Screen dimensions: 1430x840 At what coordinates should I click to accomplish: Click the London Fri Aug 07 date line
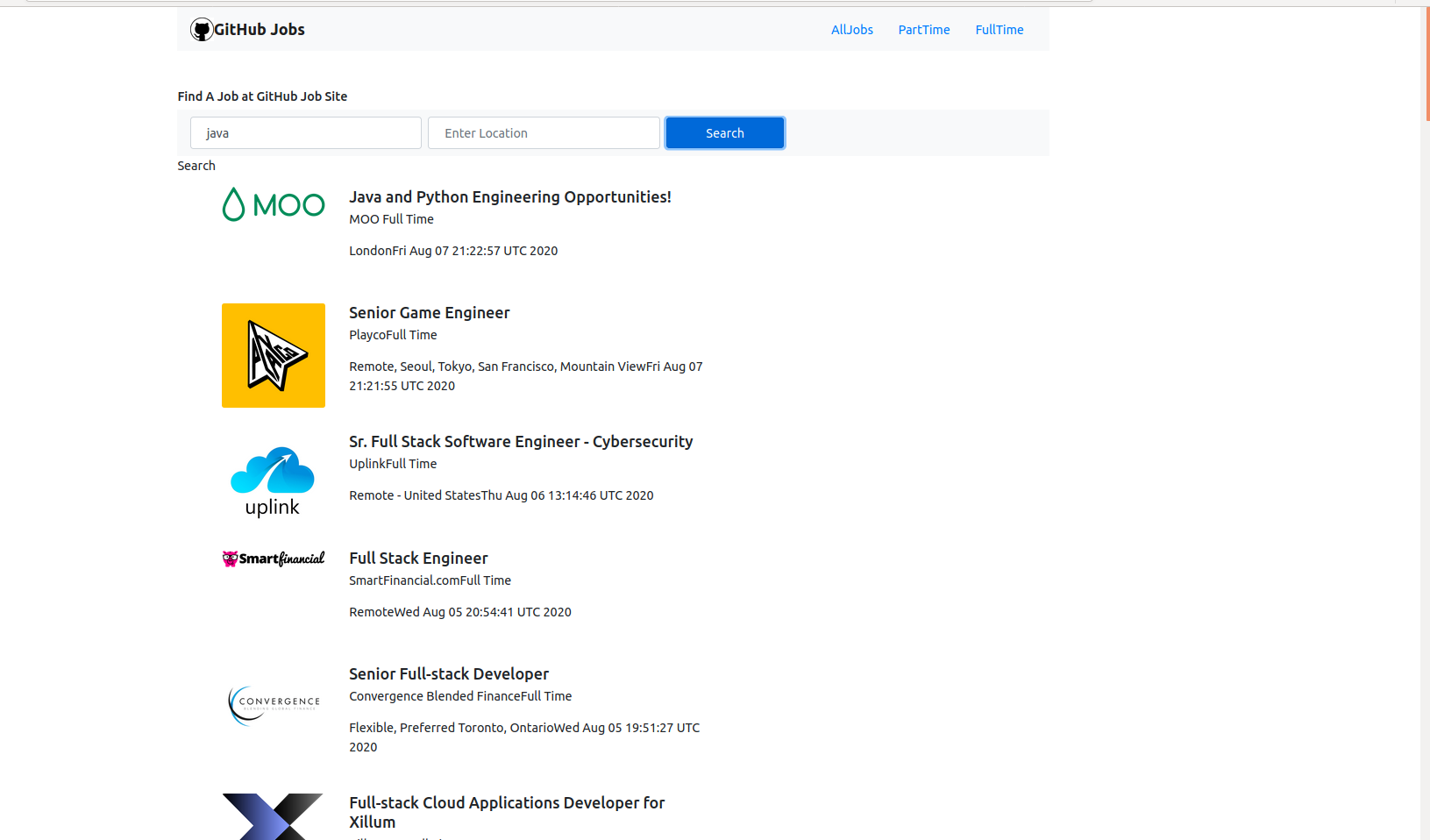pos(453,251)
